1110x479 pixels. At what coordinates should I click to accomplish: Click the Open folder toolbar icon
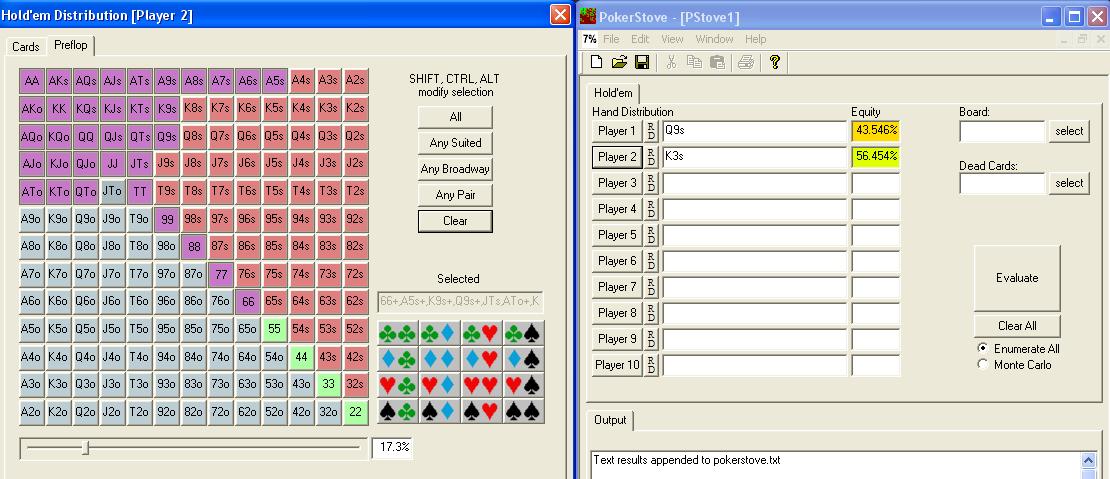[x=619, y=62]
